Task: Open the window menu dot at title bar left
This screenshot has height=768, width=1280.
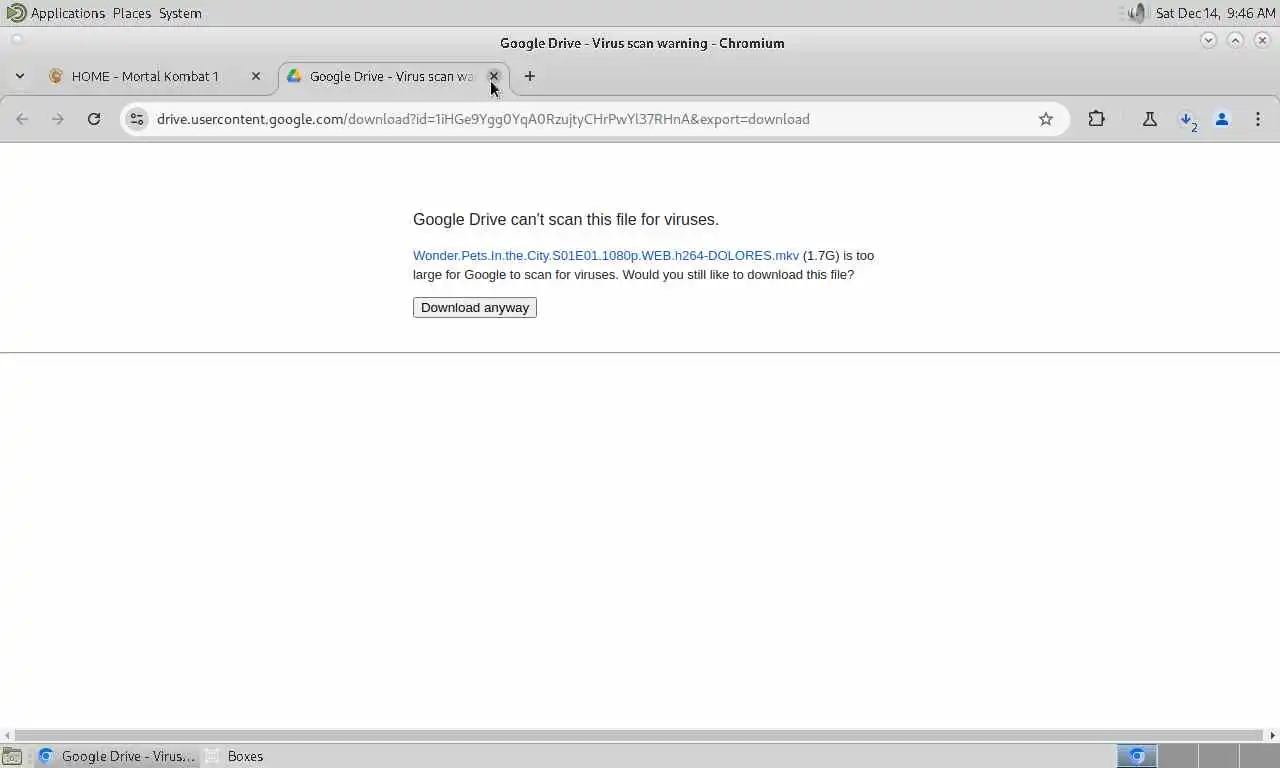Action: tap(16, 40)
